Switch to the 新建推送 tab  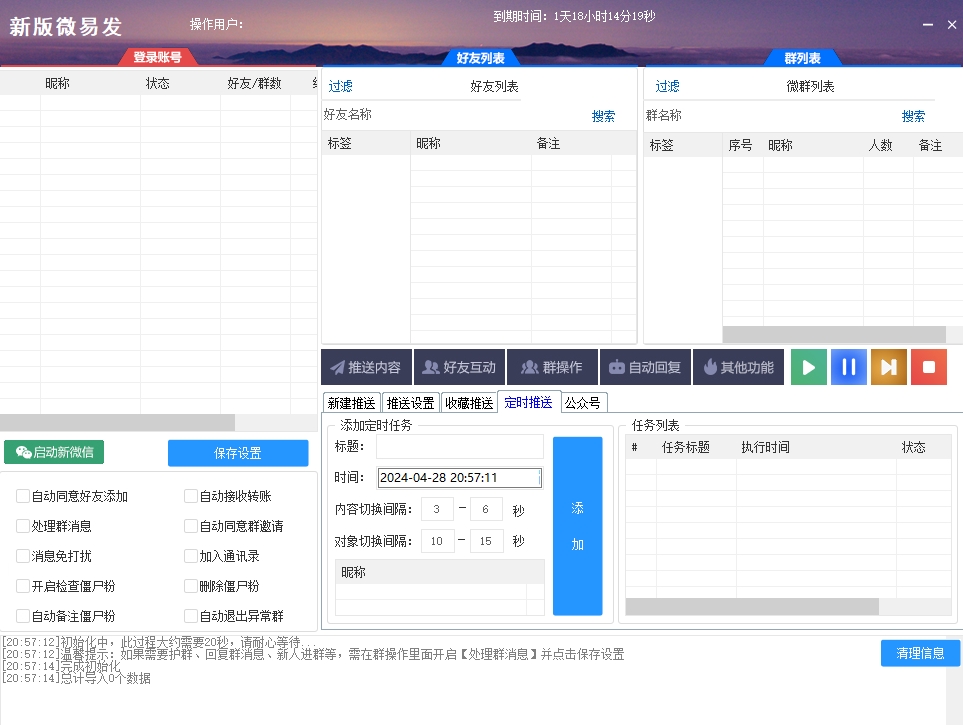351,402
